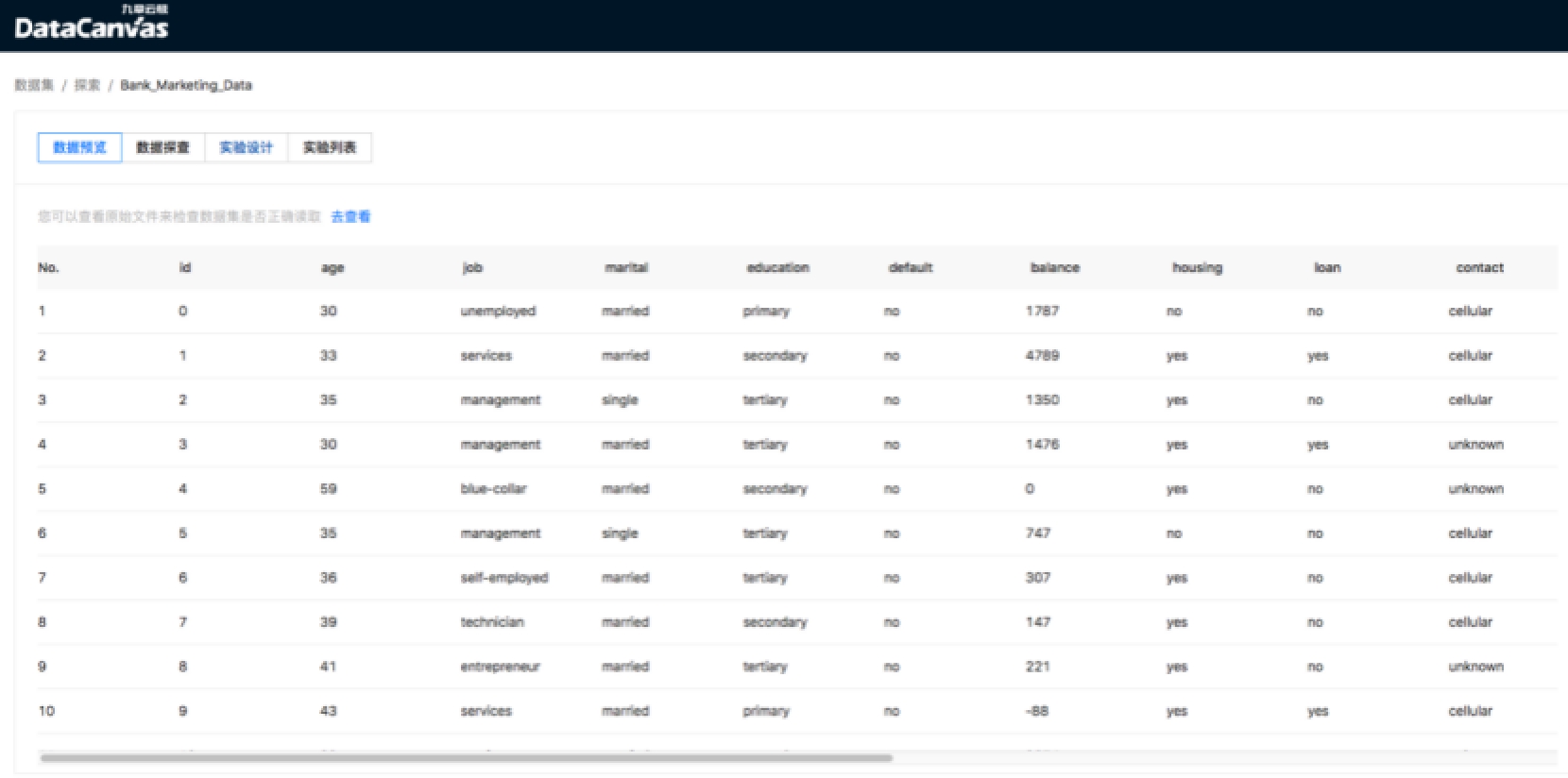Click the default column header
The height and width of the screenshot is (778, 1568).
pyautogui.click(x=911, y=268)
